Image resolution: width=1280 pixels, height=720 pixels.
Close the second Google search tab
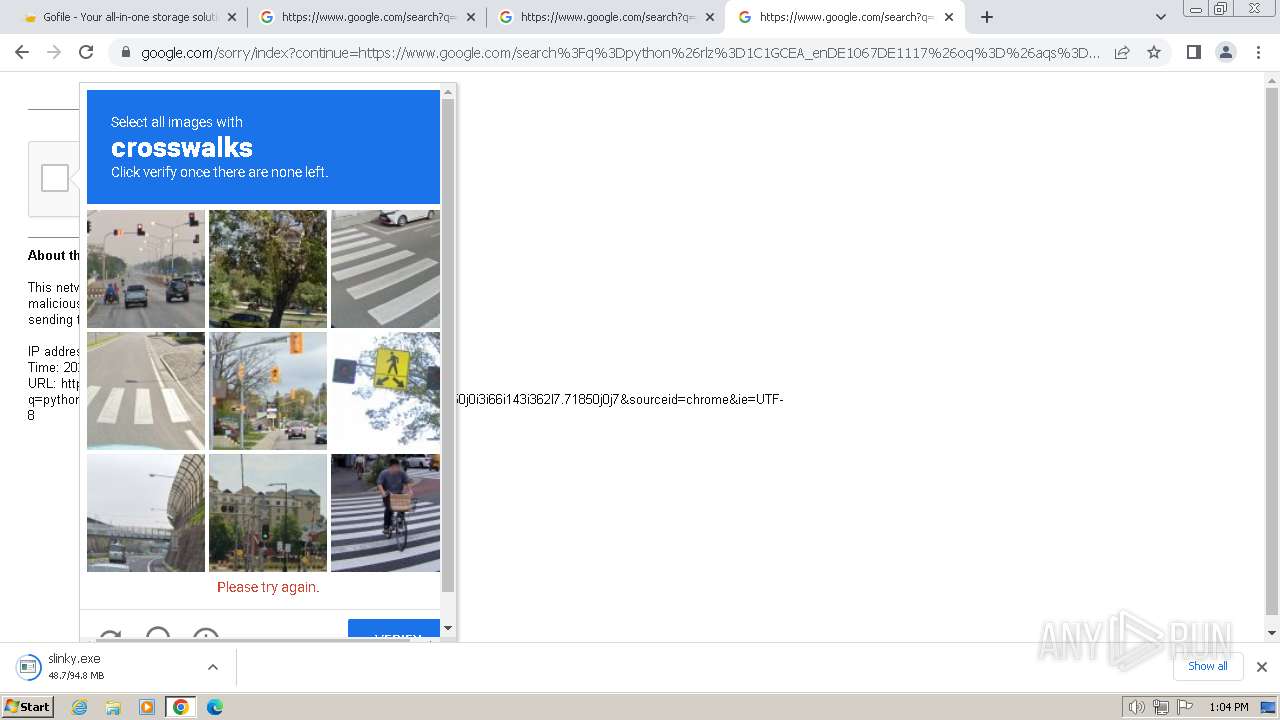471,17
